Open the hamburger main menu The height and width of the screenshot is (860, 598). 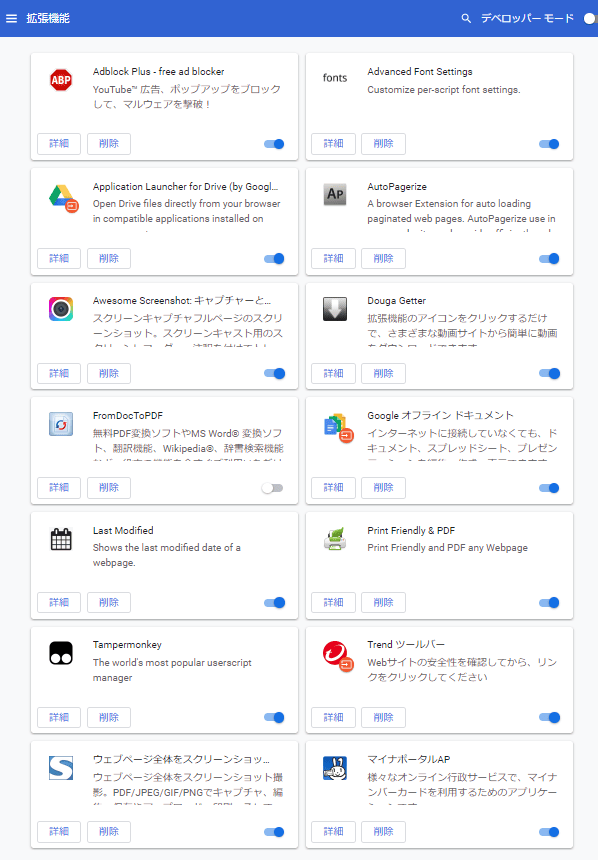pyautogui.click(x=12, y=19)
